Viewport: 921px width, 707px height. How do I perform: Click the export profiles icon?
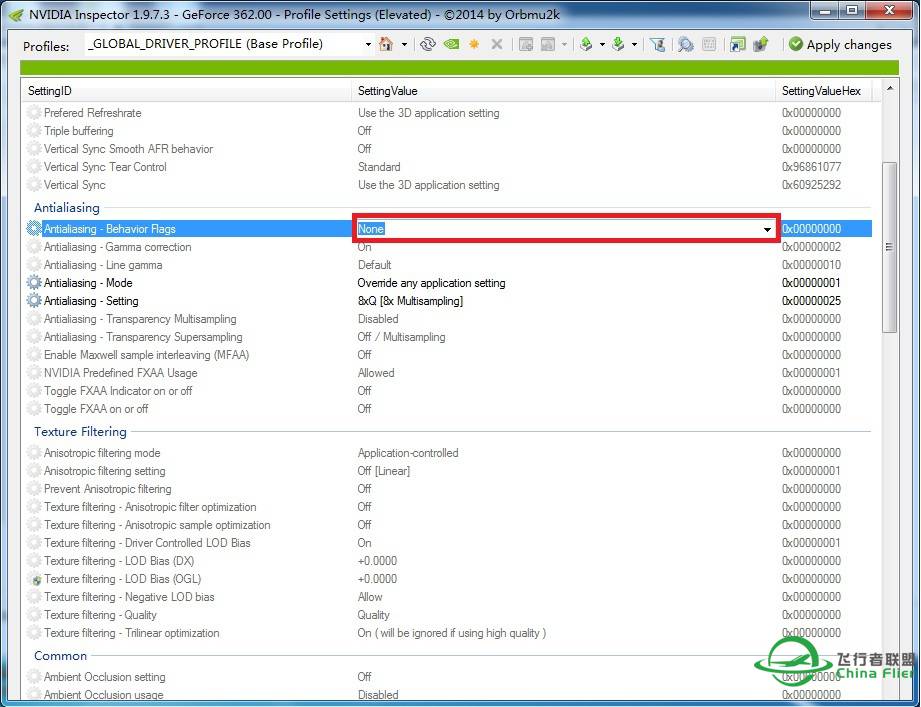586,44
